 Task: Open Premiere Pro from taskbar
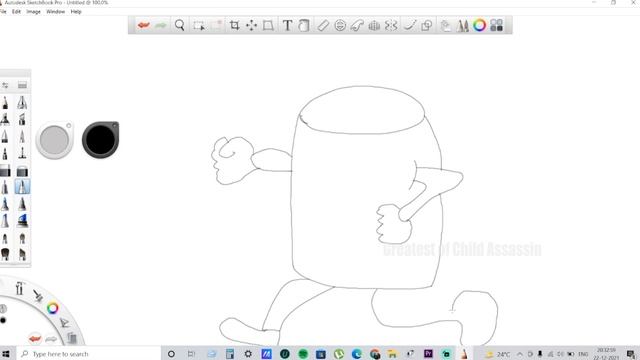428,354
